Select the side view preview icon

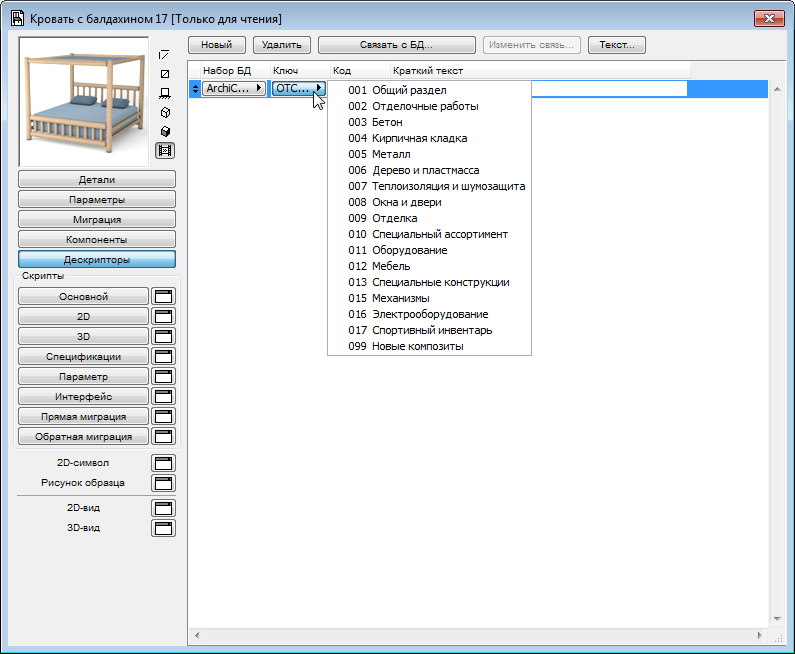coord(165,93)
